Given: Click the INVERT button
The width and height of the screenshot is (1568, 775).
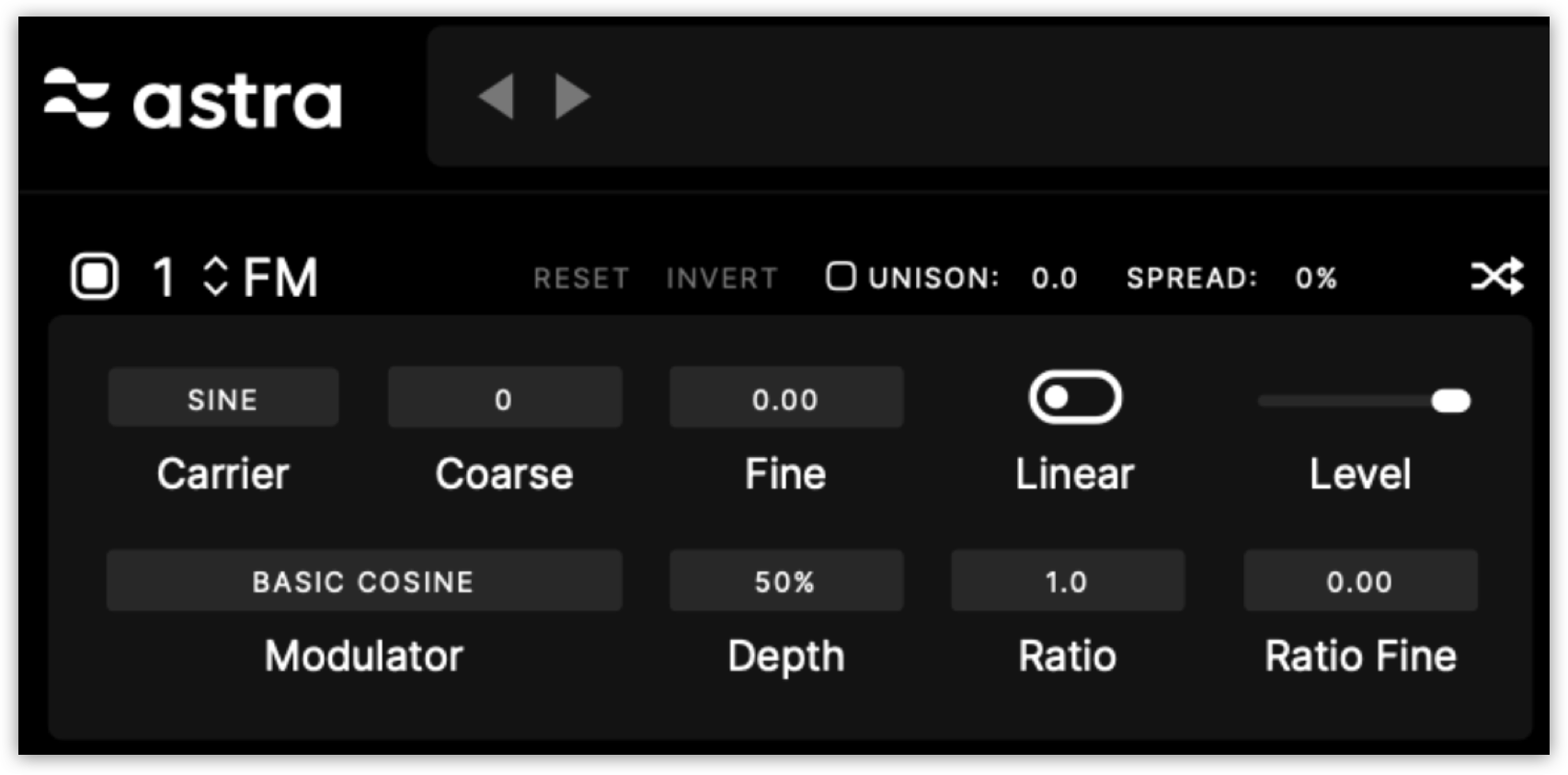Looking at the screenshot, I should coord(722,278).
